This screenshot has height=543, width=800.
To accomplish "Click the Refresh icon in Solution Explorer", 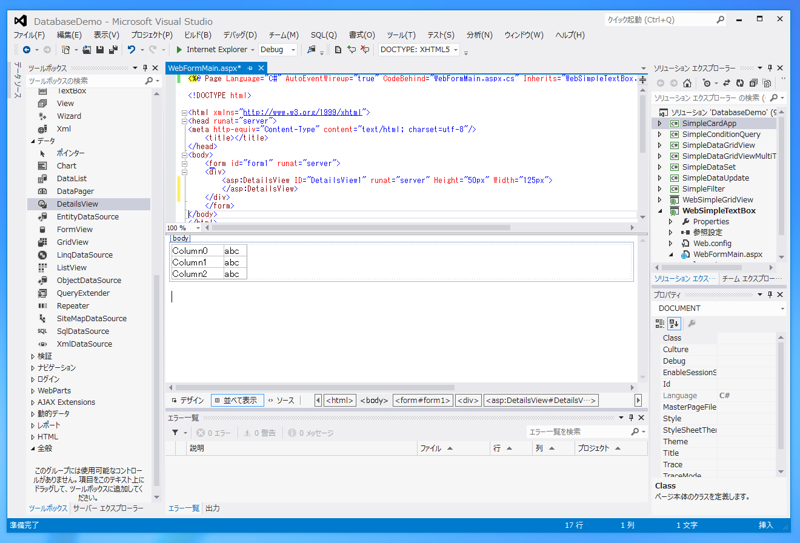I will (x=740, y=83).
